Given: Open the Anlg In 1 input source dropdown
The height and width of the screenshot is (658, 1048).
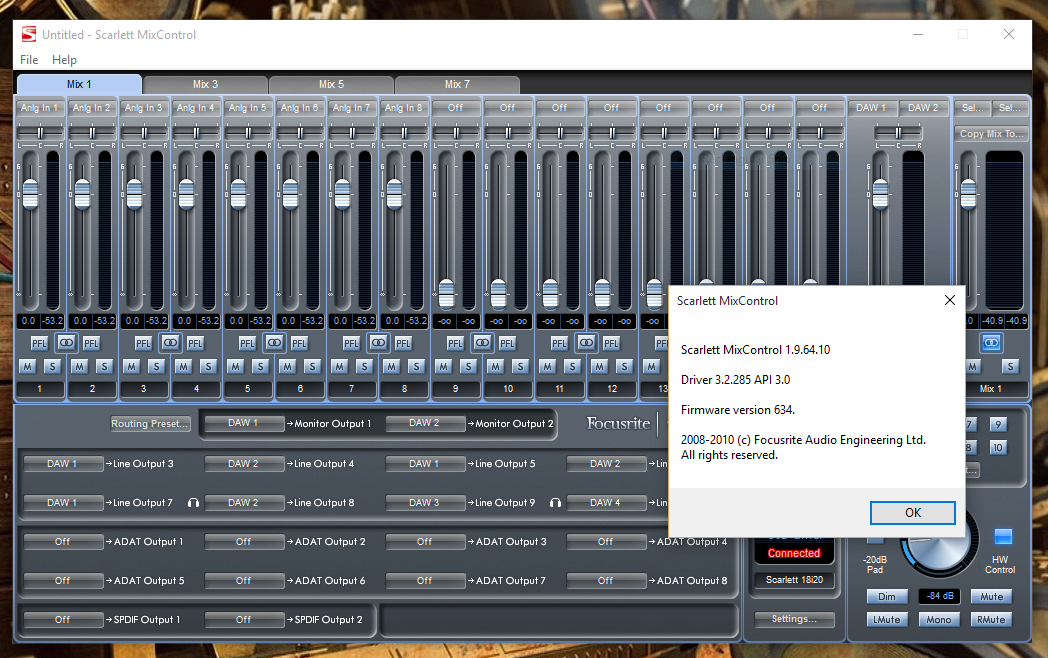Looking at the screenshot, I should 39,107.
